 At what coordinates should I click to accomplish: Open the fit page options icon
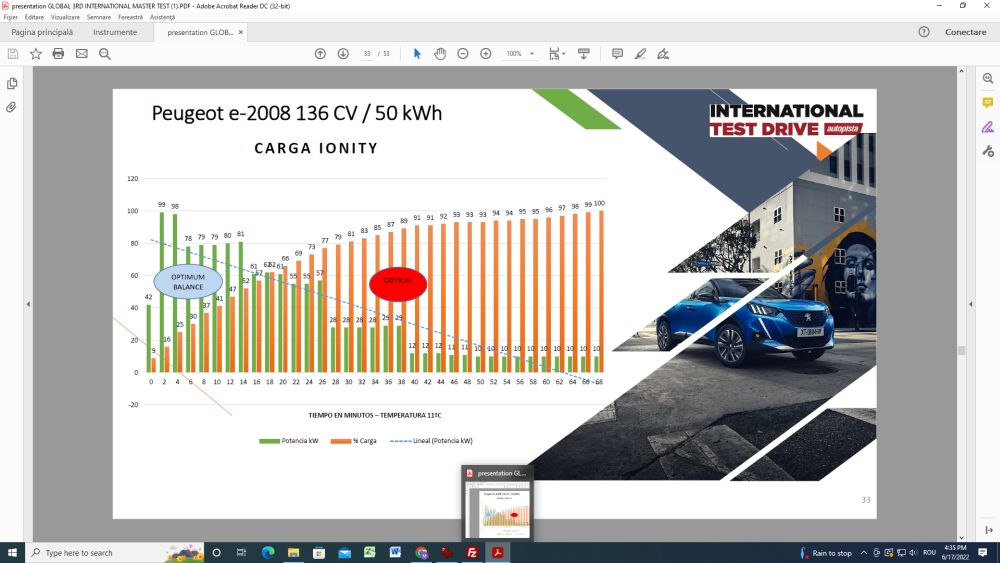click(556, 54)
